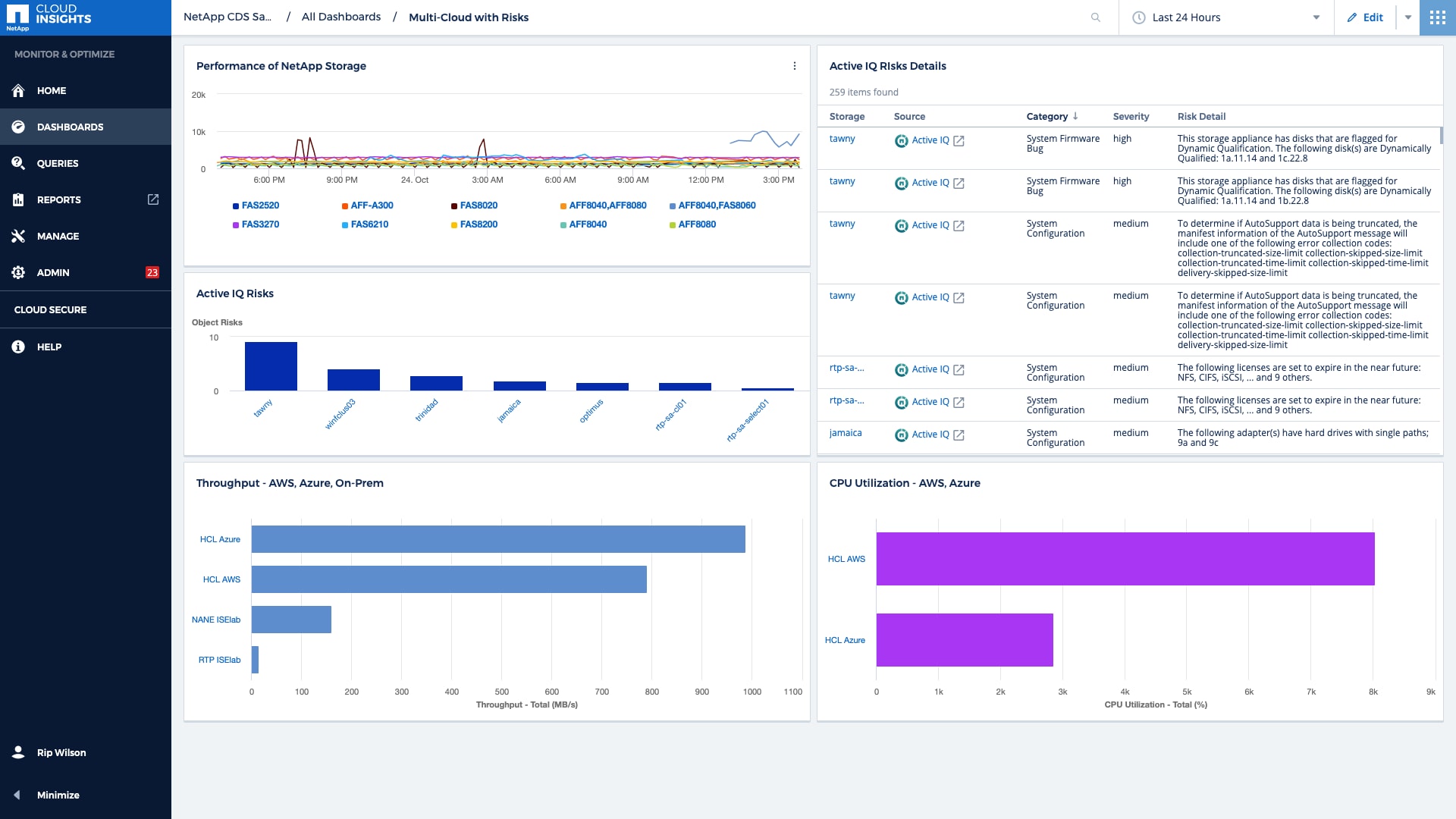This screenshot has width=1456, height=819.
Task: Click the Minimize sidebar arrow icon
Action: click(x=17, y=795)
